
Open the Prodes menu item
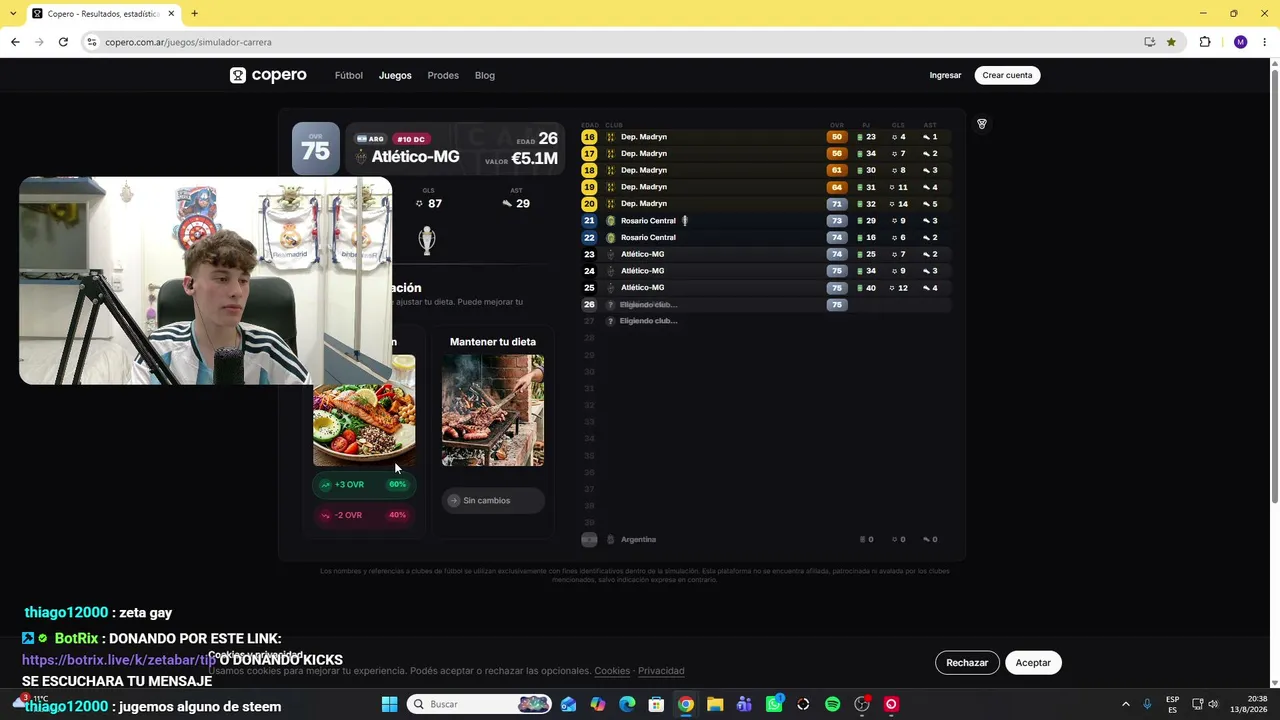[443, 75]
